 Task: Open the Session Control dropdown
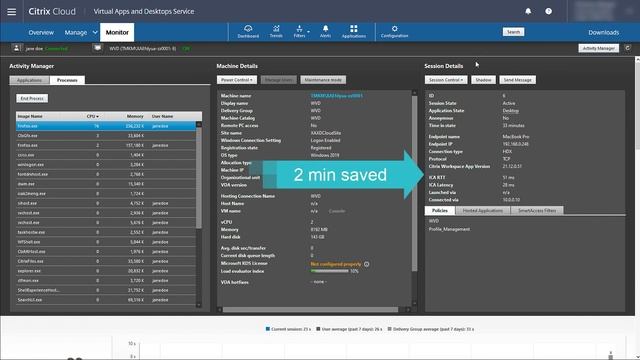(446, 80)
